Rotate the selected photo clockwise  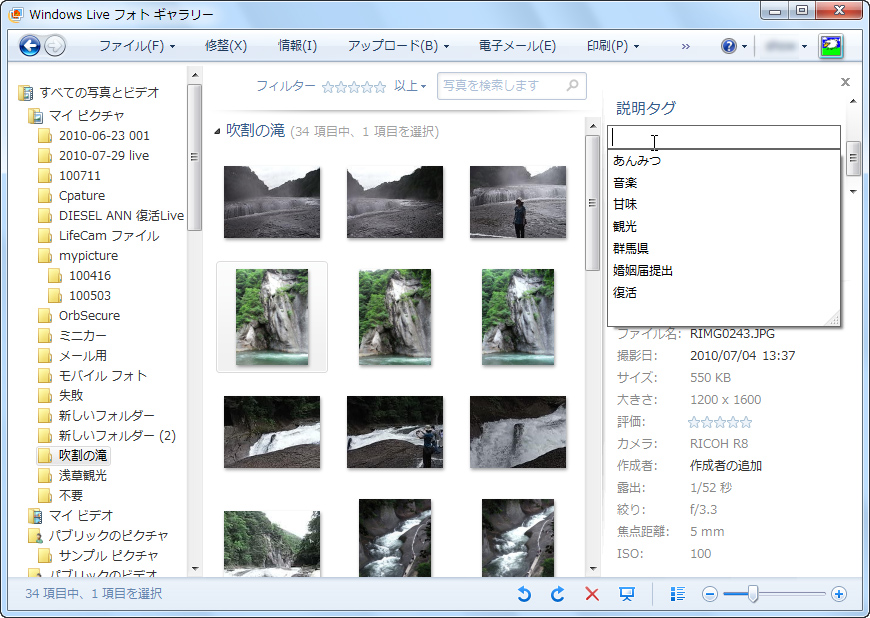pyautogui.click(x=558, y=594)
